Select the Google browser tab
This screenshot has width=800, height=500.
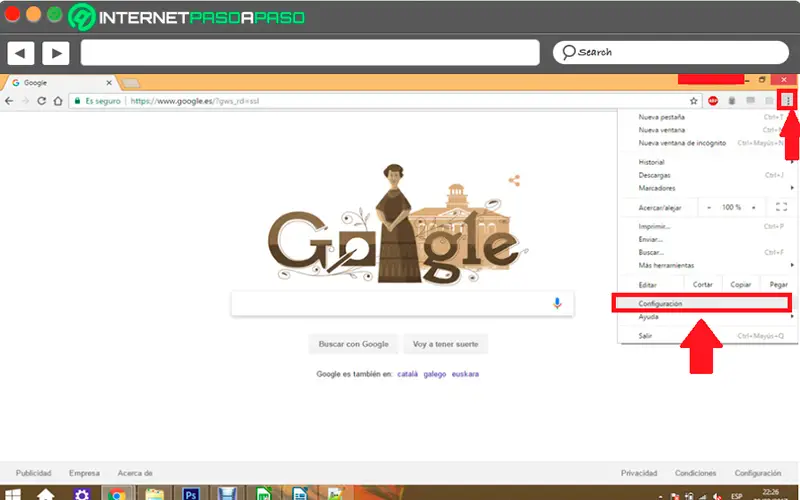pyautogui.click(x=61, y=83)
